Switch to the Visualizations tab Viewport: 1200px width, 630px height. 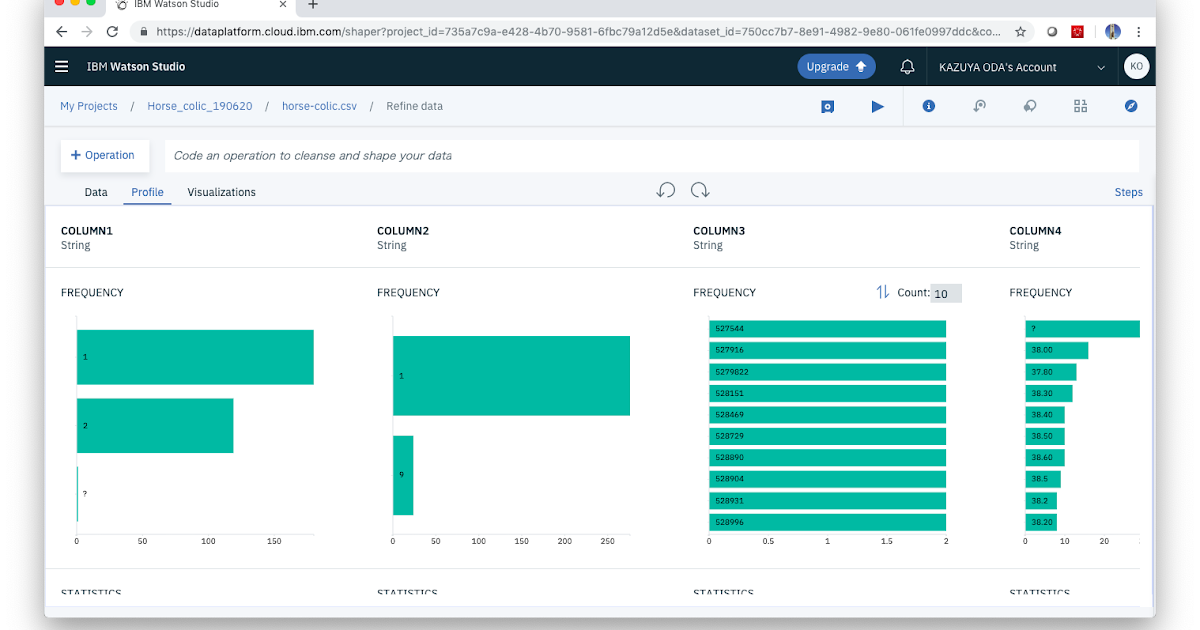(221, 192)
